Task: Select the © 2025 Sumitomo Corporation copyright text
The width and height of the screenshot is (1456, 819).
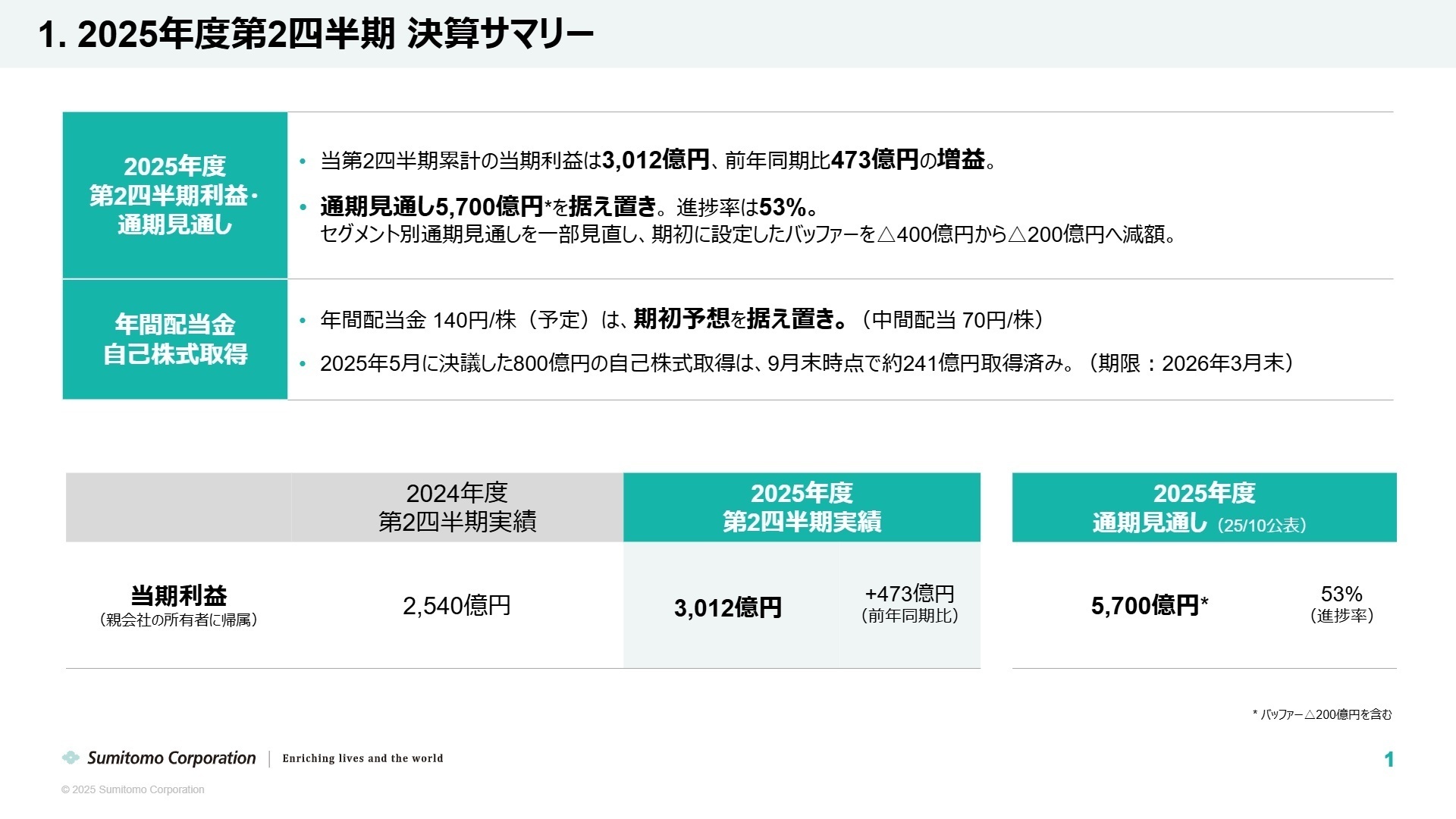Action: coord(133,789)
